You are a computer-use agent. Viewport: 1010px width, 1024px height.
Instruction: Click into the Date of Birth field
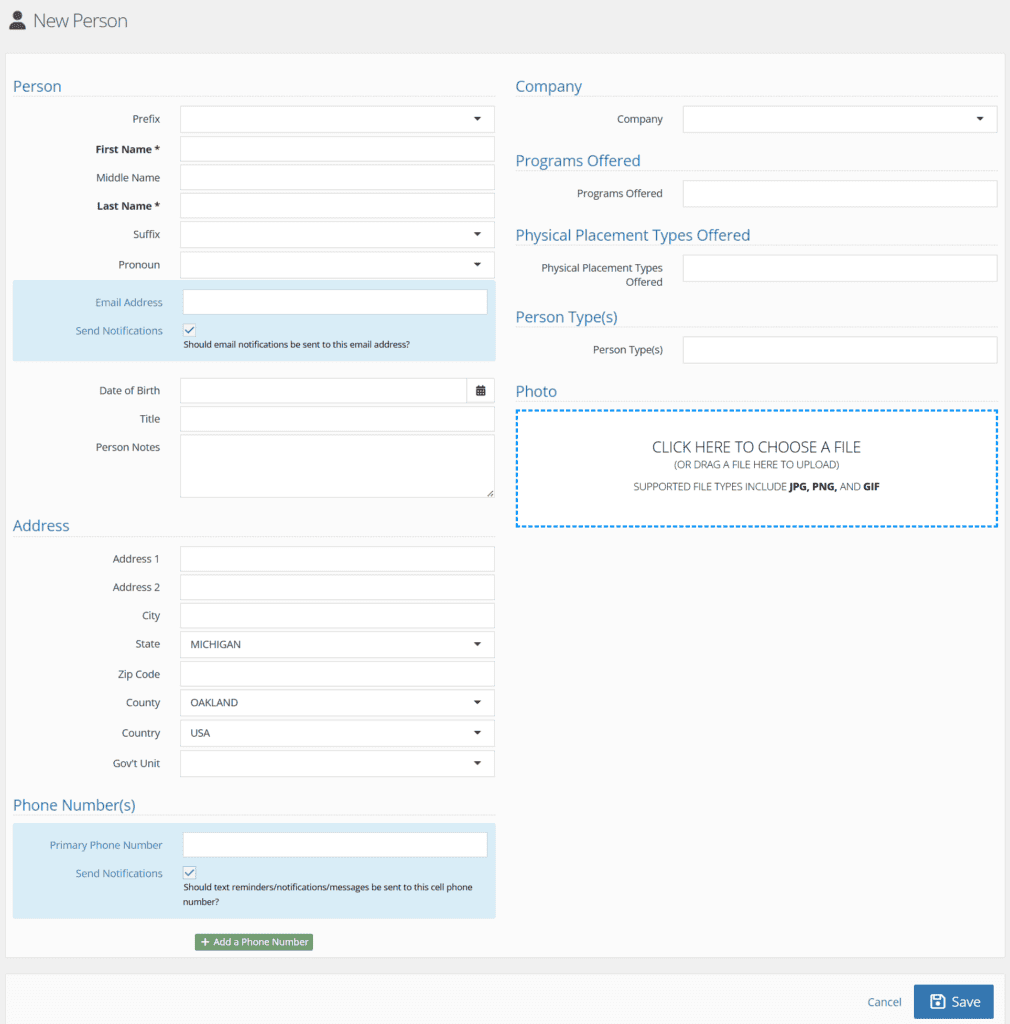coord(323,391)
